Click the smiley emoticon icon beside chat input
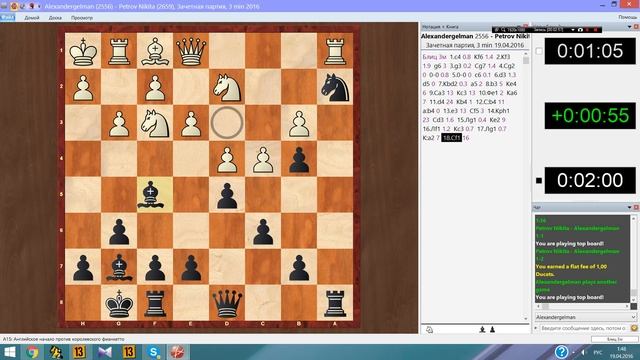 point(634,328)
